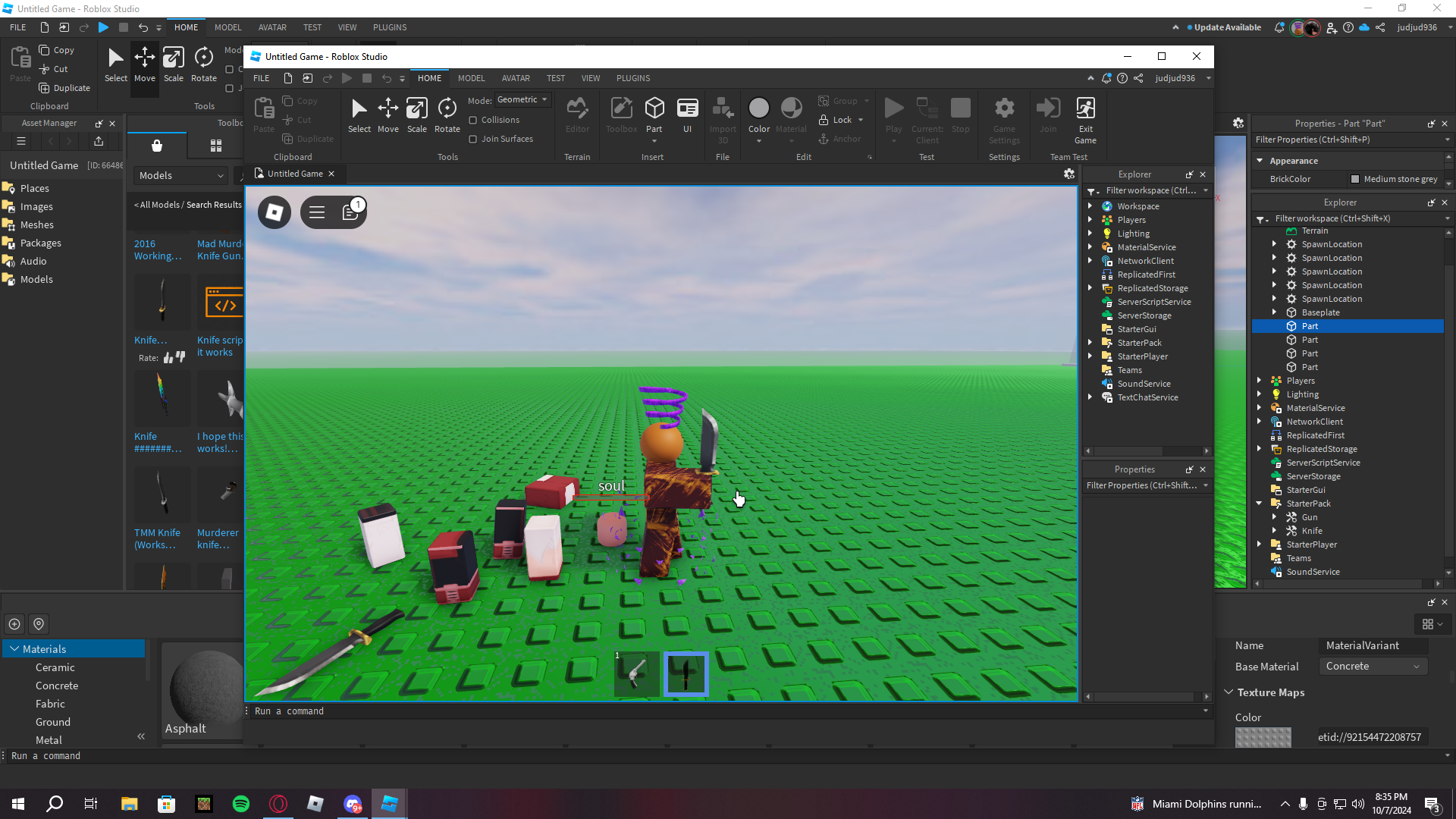Click the Update Available link
The height and width of the screenshot is (819, 1456).
pos(1227,27)
